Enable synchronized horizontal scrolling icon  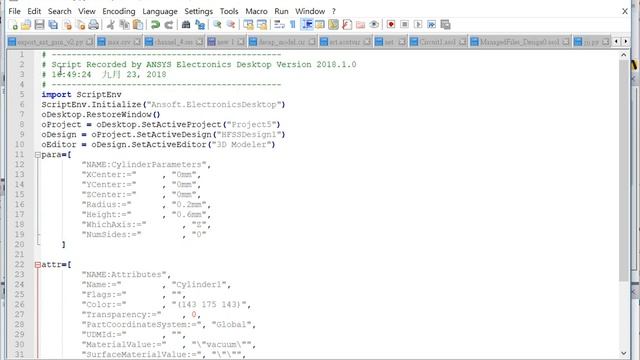tap(262, 25)
